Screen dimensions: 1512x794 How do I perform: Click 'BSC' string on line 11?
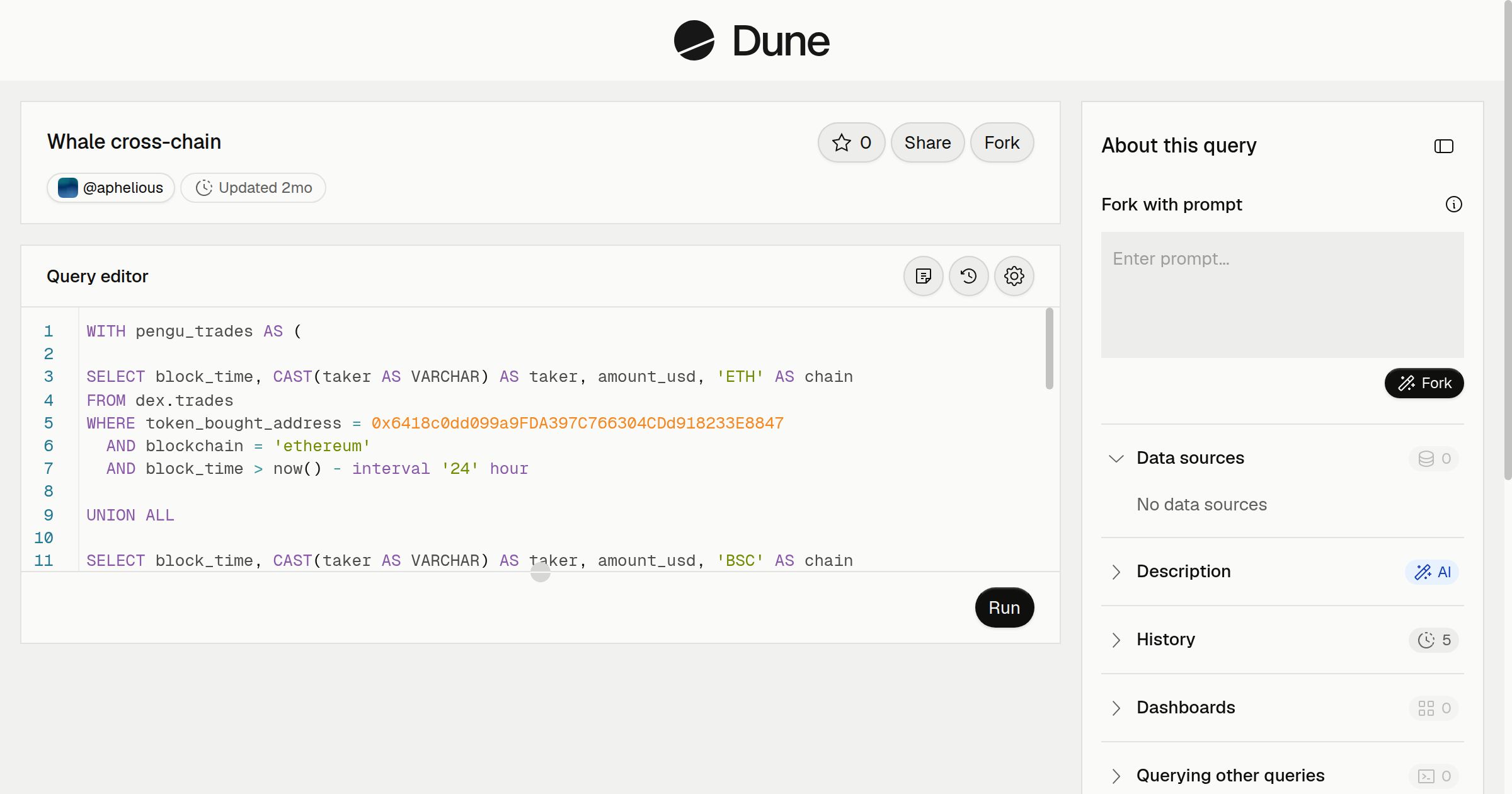(740, 560)
